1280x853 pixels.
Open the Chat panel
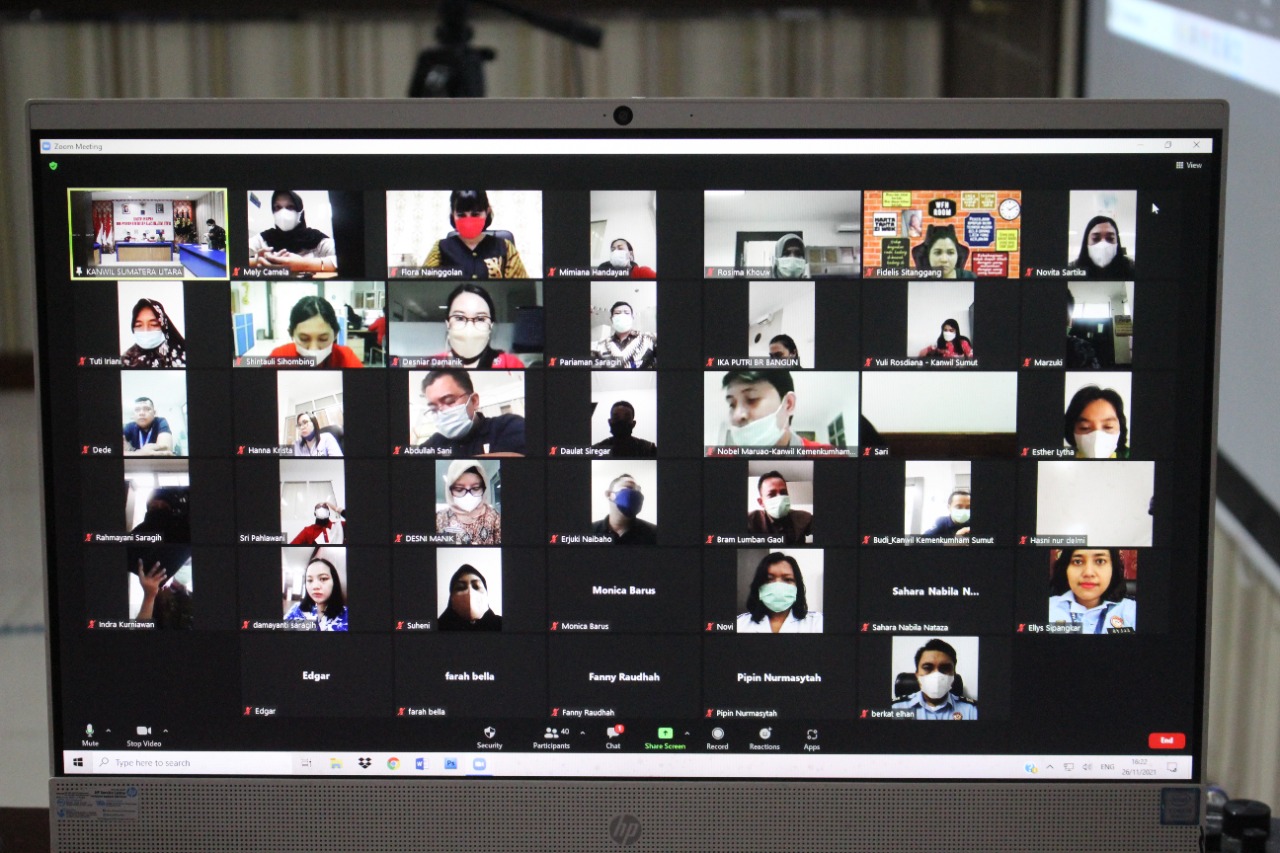click(x=613, y=735)
